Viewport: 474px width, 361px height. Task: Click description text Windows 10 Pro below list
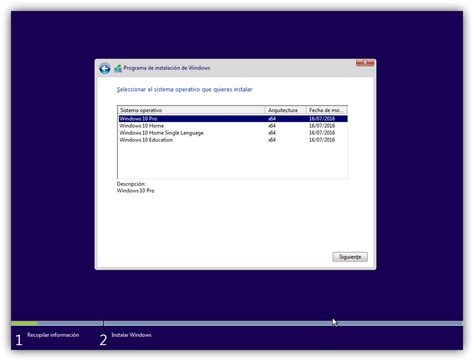136,191
